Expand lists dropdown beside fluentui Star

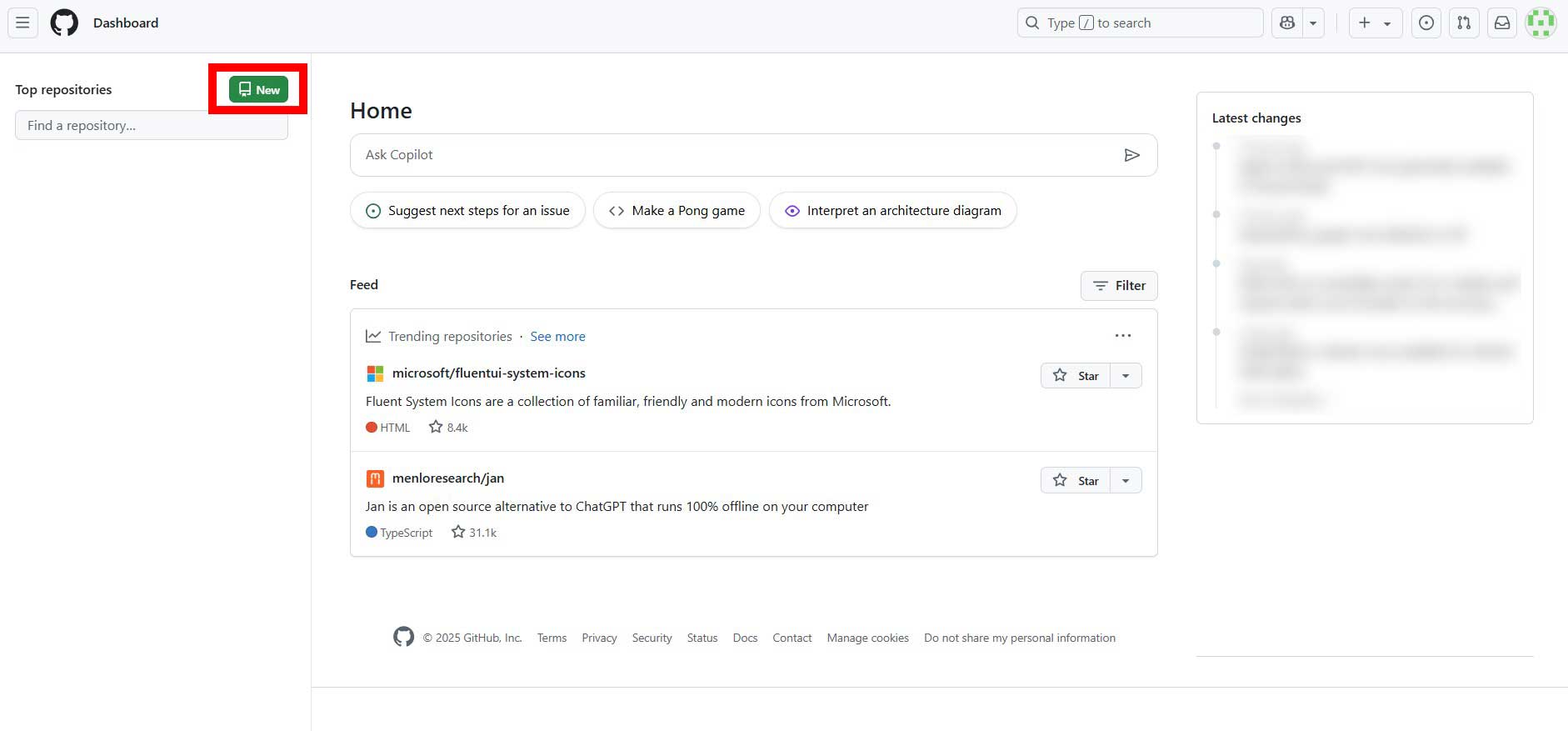click(1126, 375)
